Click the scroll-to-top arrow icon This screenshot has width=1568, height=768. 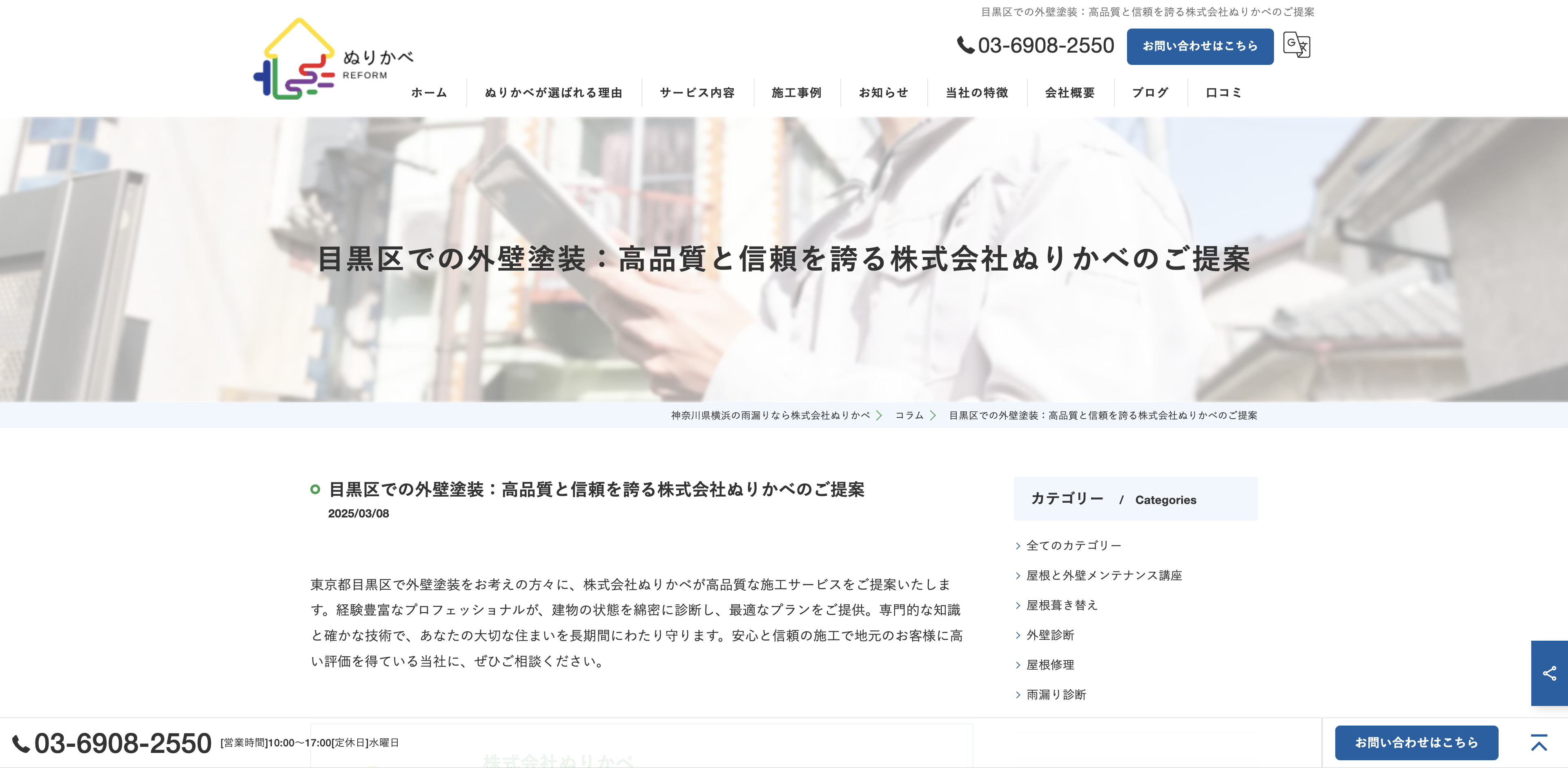pyautogui.click(x=1539, y=742)
